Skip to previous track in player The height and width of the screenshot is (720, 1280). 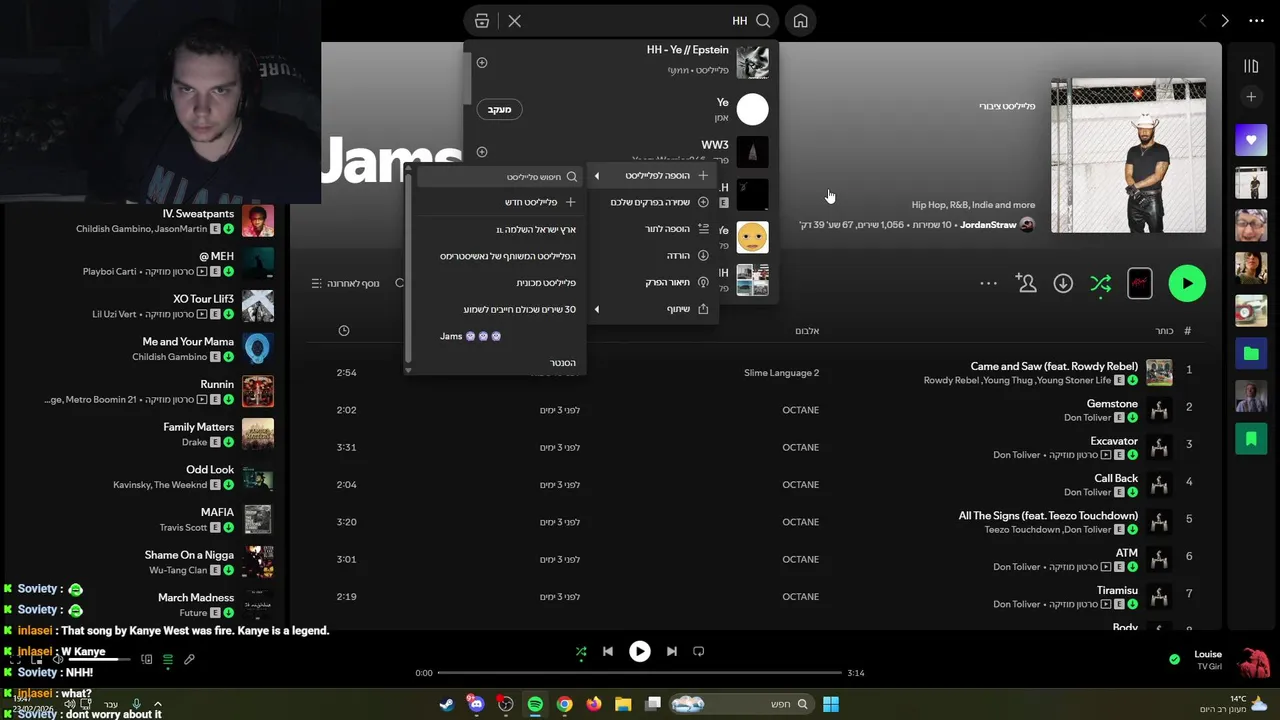click(607, 652)
